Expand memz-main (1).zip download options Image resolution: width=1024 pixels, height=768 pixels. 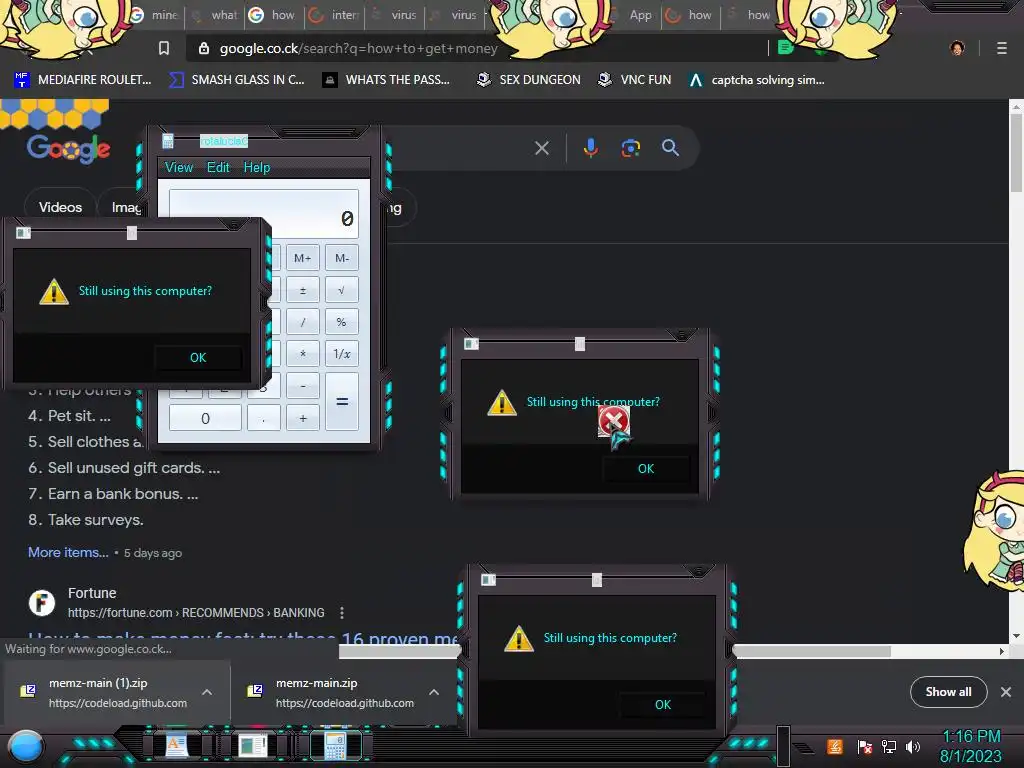click(207, 692)
